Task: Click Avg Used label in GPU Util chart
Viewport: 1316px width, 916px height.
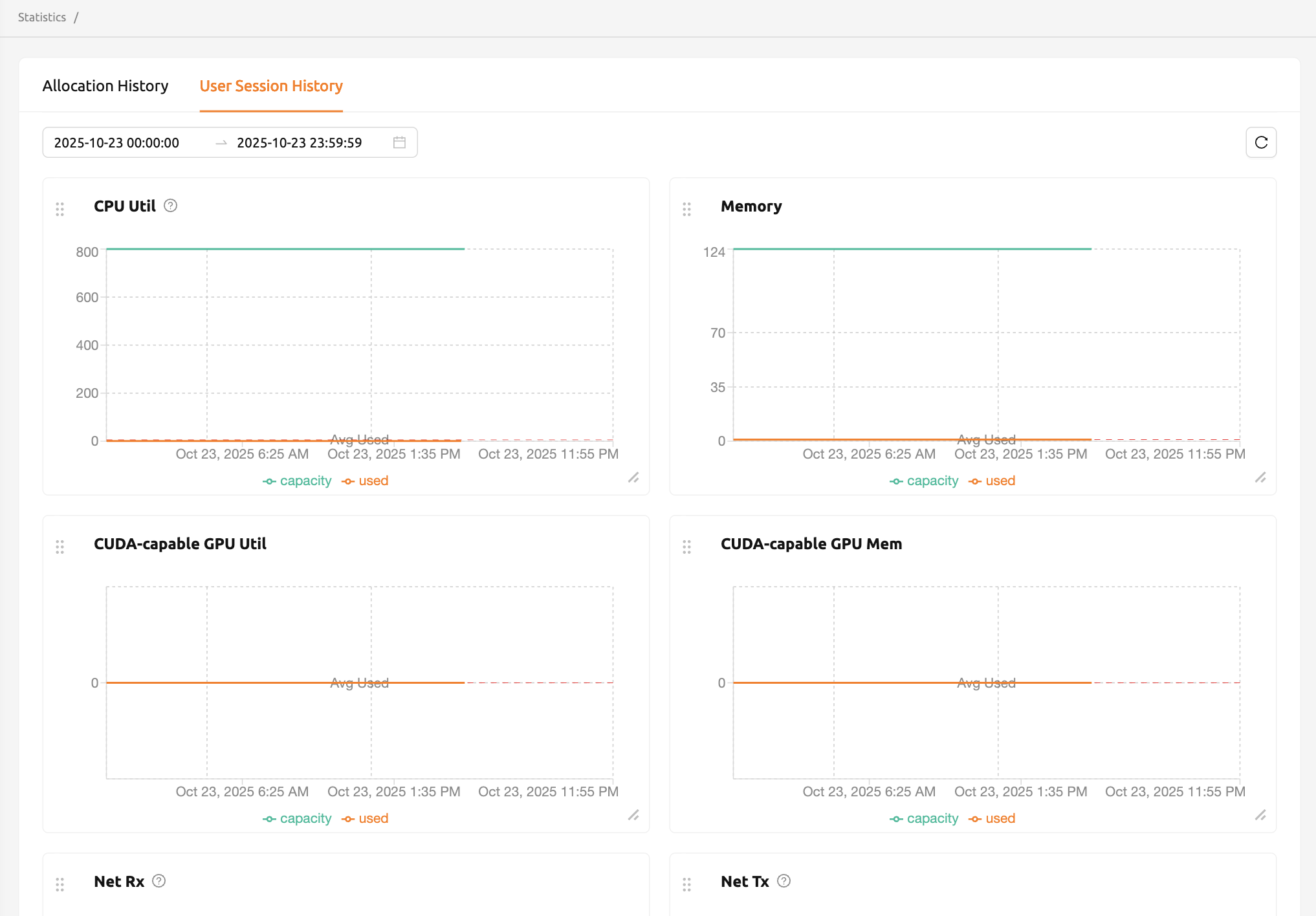Action: pyautogui.click(x=360, y=682)
